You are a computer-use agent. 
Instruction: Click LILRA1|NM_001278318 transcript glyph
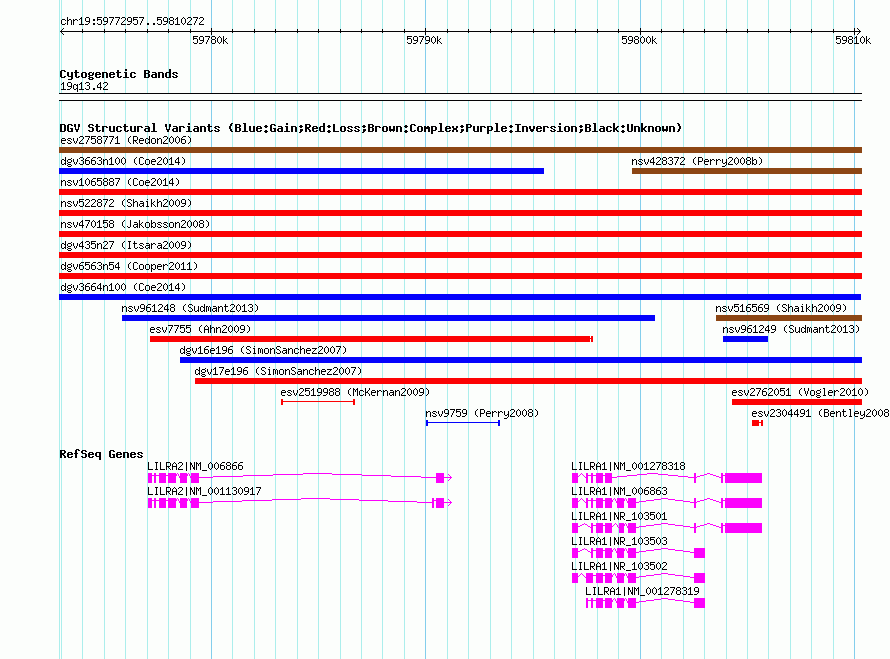tap(667, 478)
